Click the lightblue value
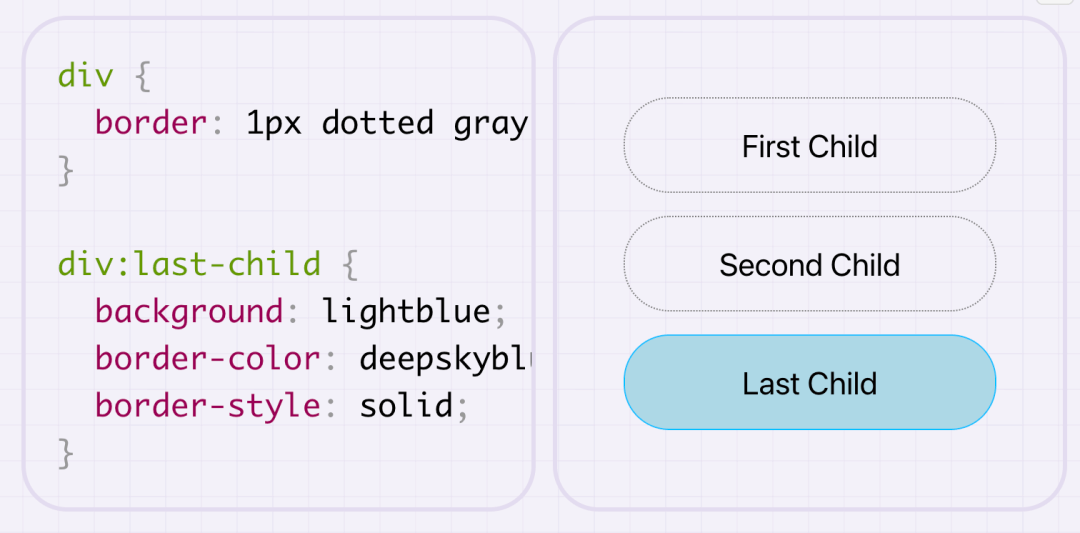This screenshot has height=533, width=1080. click(406, 312)
